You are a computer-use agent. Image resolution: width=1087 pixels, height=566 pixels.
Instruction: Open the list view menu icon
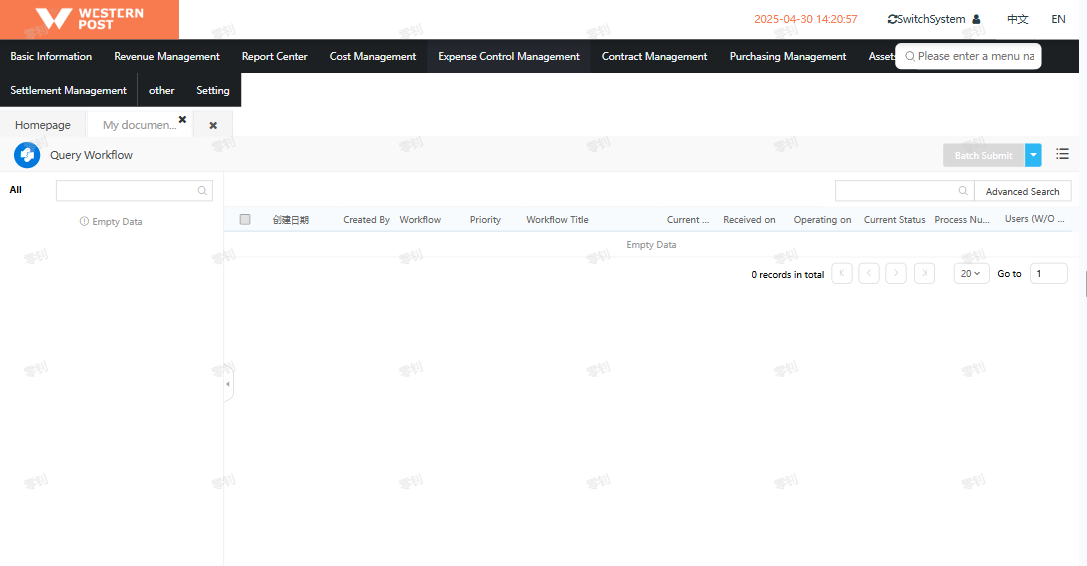coord(1062,154)
